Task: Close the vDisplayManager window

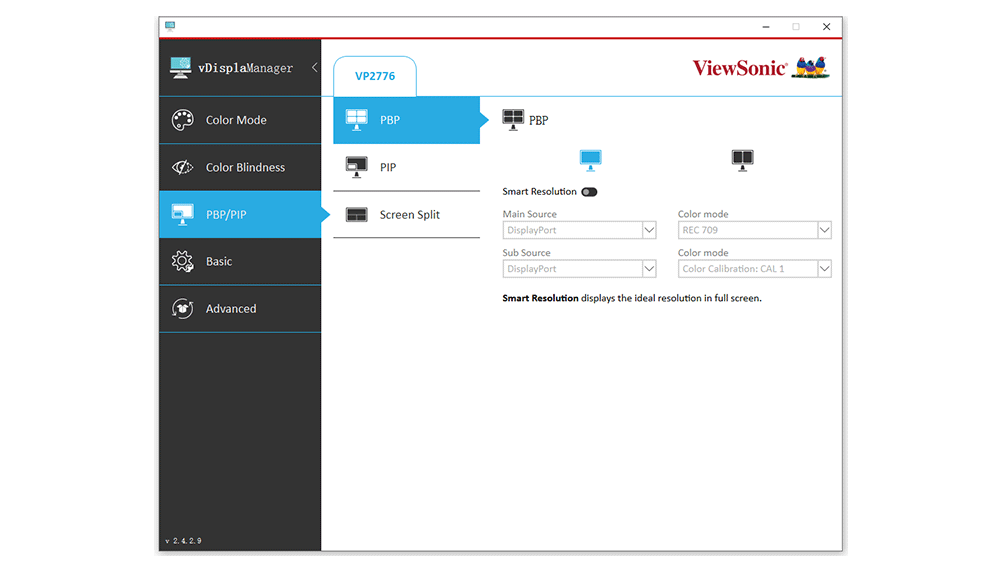Action: pyautogui.click(x=827, y=27)
